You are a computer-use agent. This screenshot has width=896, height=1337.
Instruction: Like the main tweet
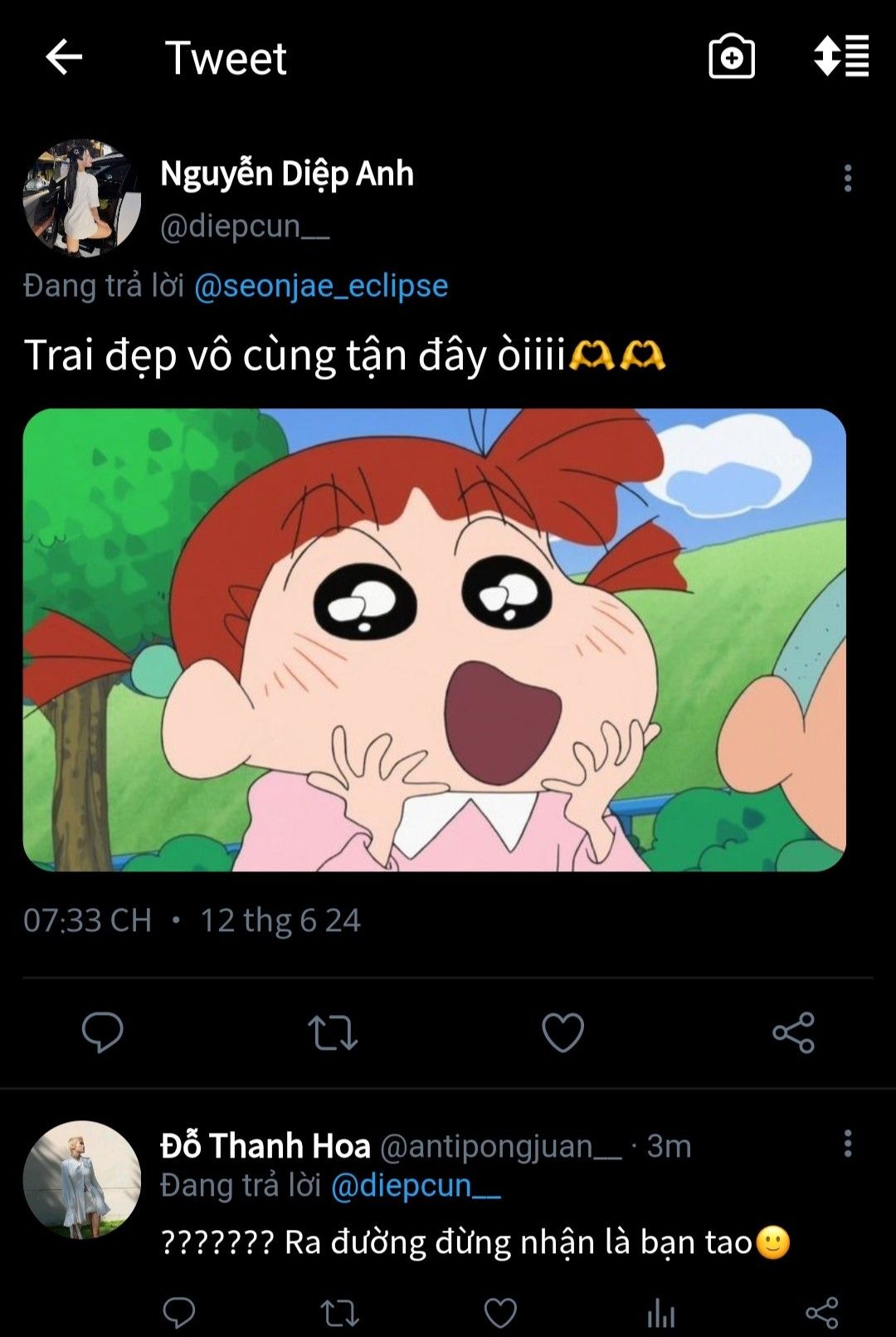(x=562, y=1032)
